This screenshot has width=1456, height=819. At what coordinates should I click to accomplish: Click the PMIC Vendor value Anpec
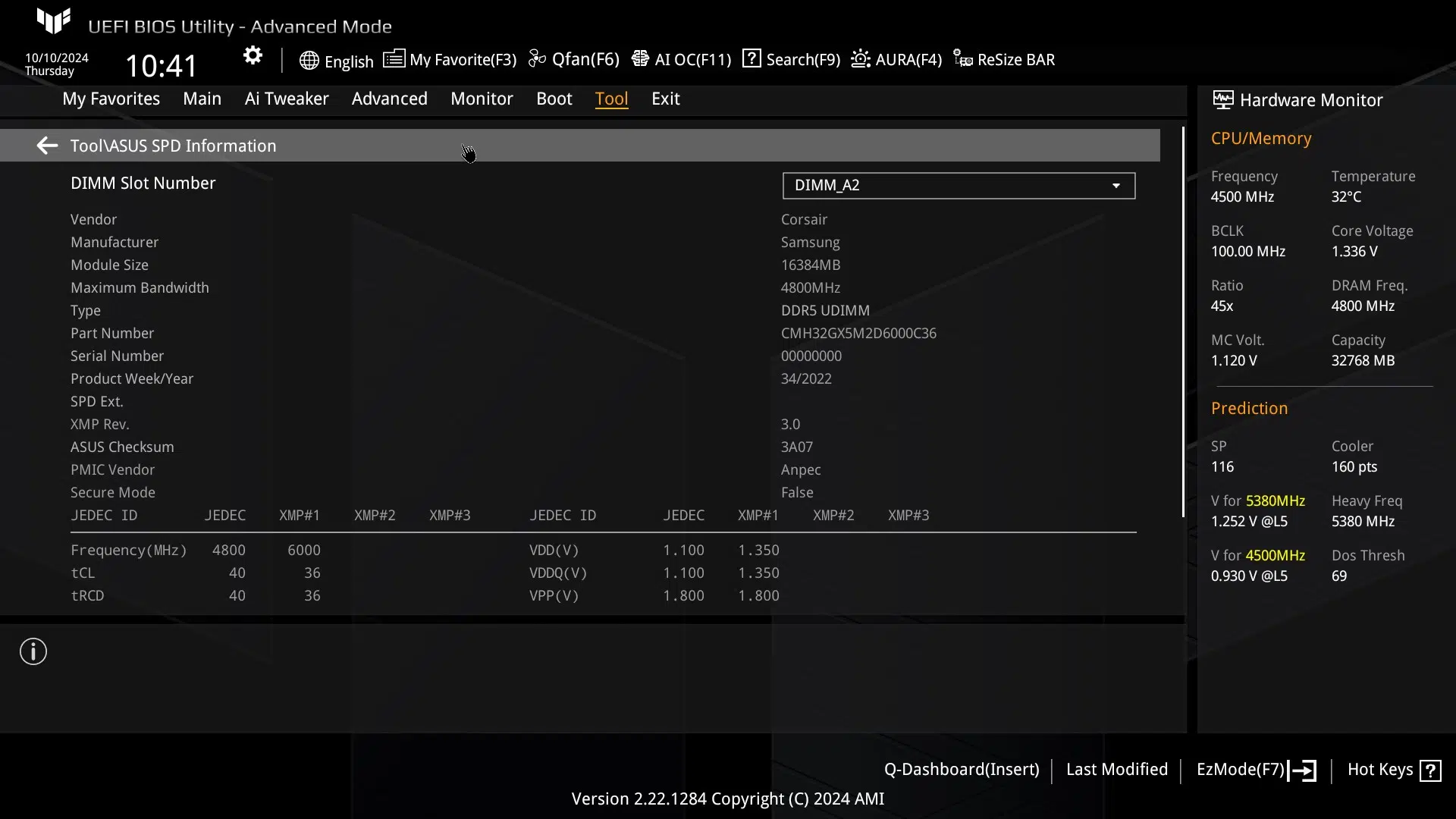coord(801,469)
